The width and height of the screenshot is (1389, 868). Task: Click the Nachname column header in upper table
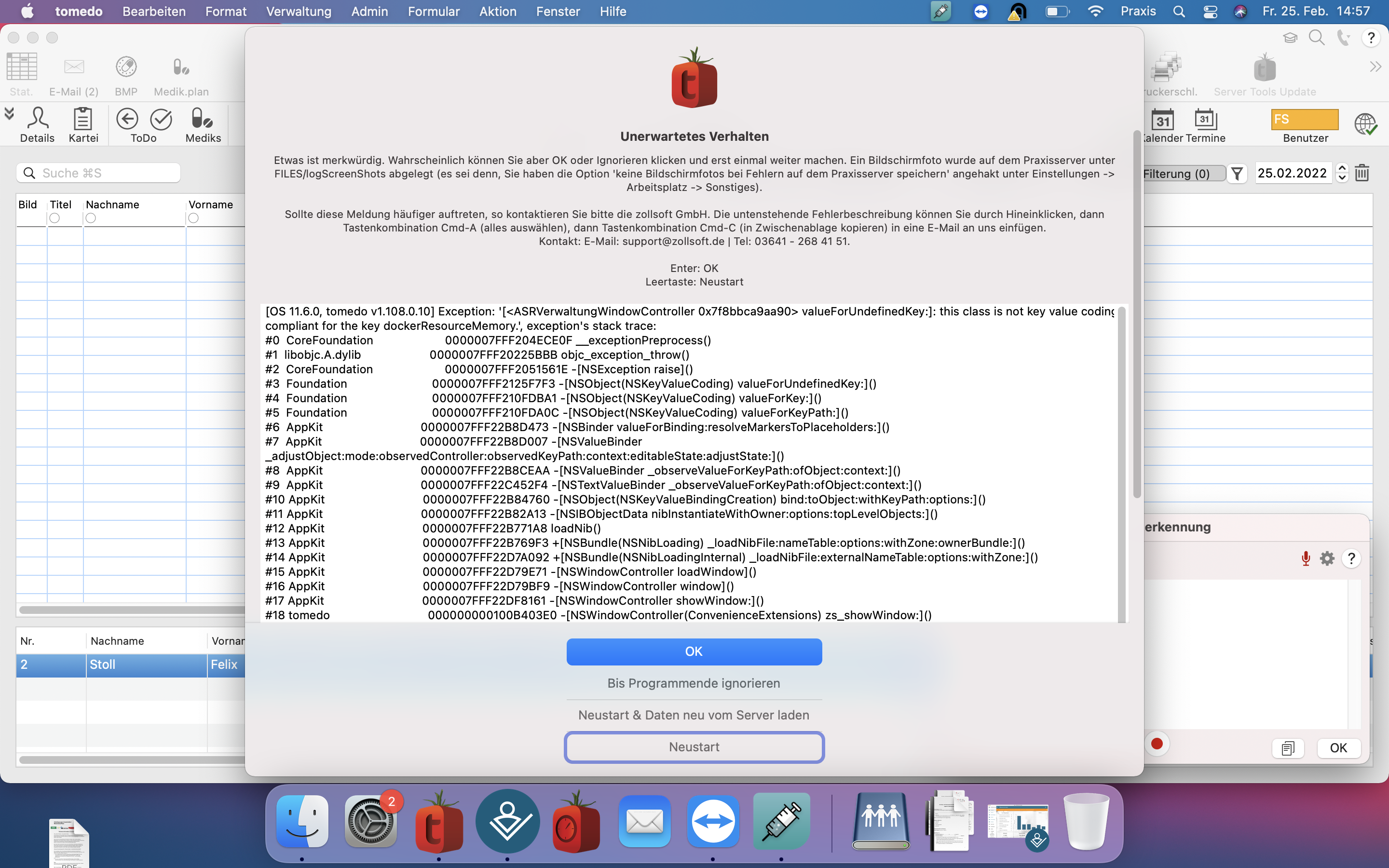point(112,205)
